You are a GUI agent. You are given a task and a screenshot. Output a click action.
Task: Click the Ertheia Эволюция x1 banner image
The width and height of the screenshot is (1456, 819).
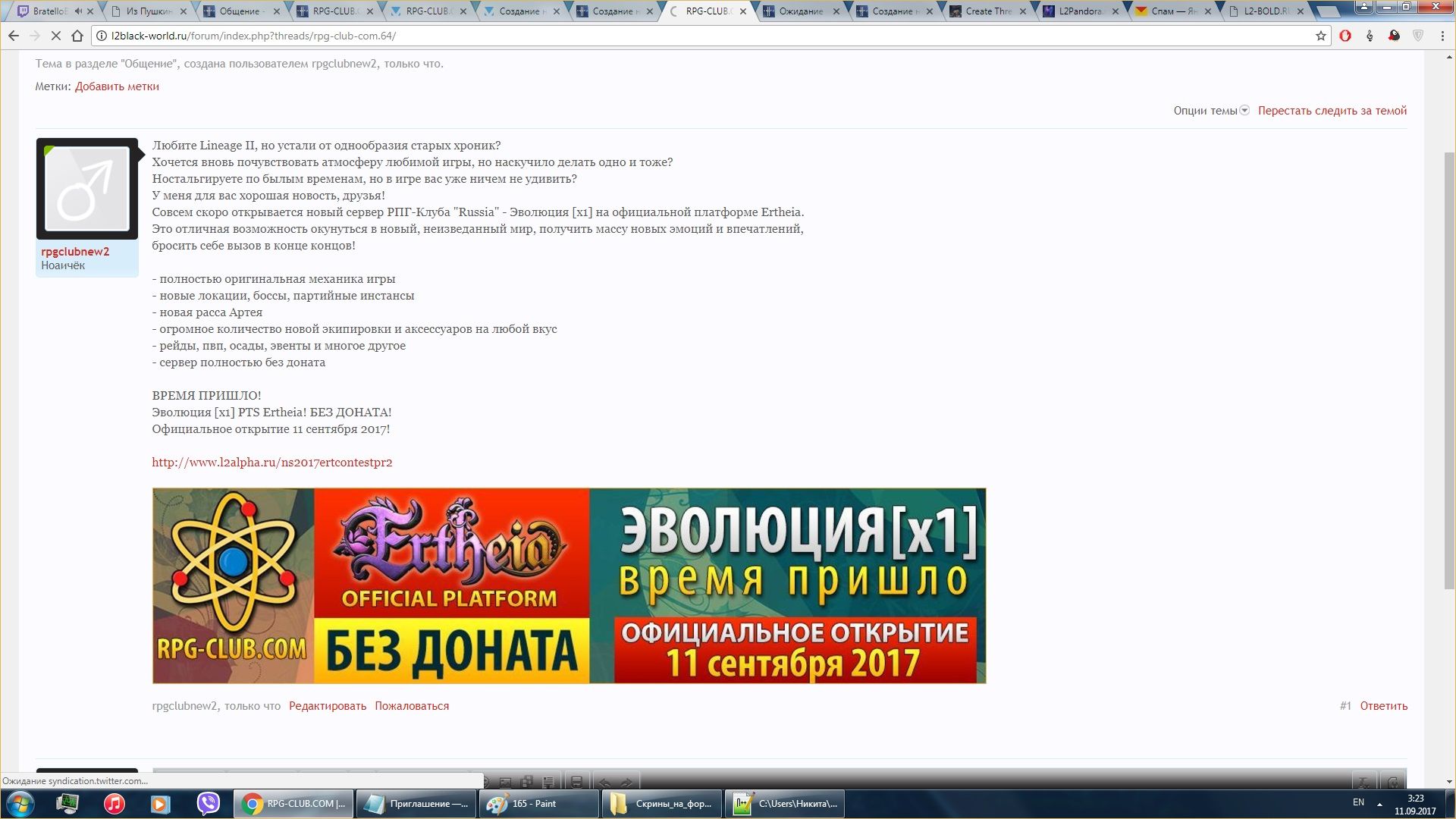click(569, 585)
